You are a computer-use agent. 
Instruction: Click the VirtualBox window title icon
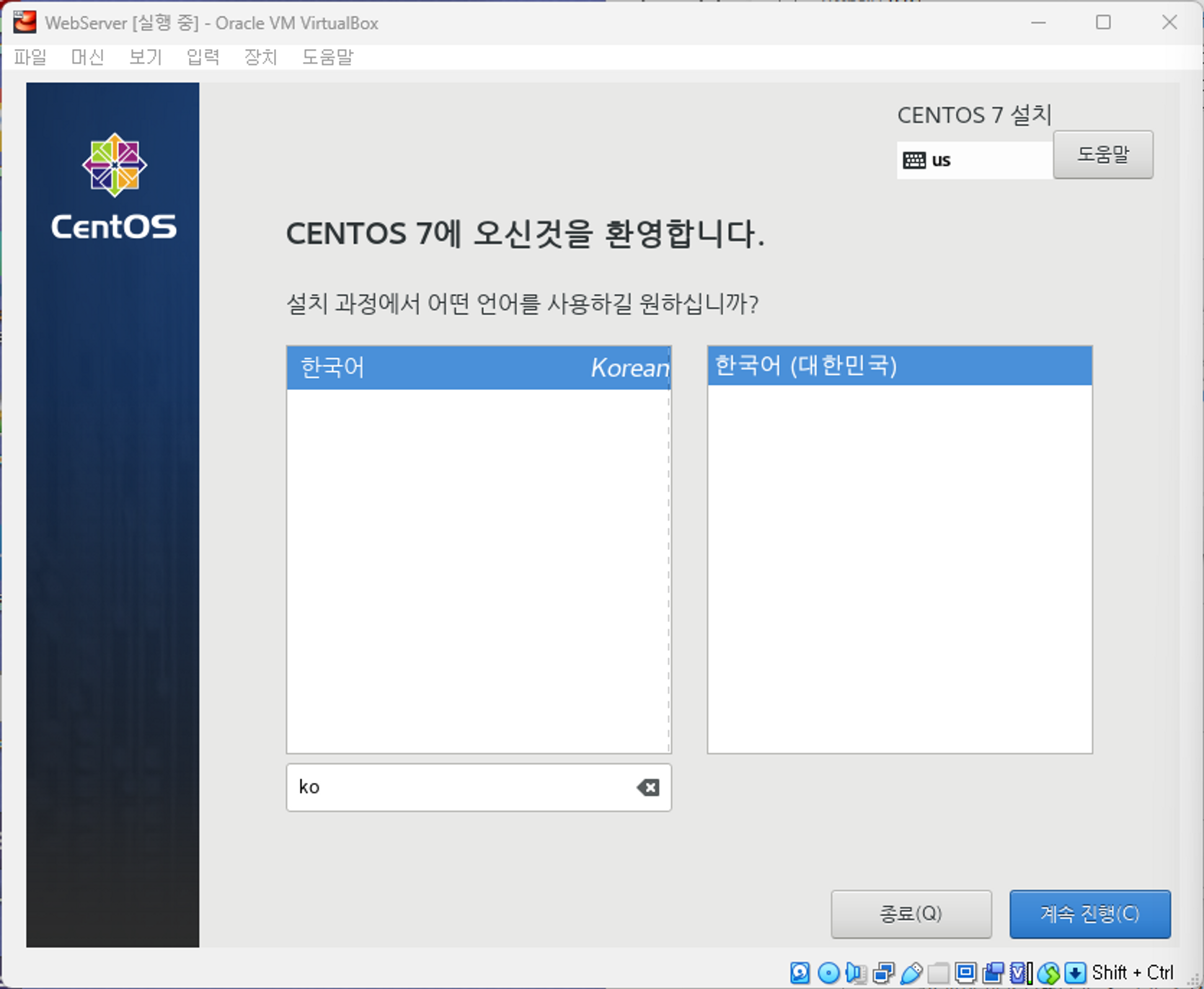(25, 22)
